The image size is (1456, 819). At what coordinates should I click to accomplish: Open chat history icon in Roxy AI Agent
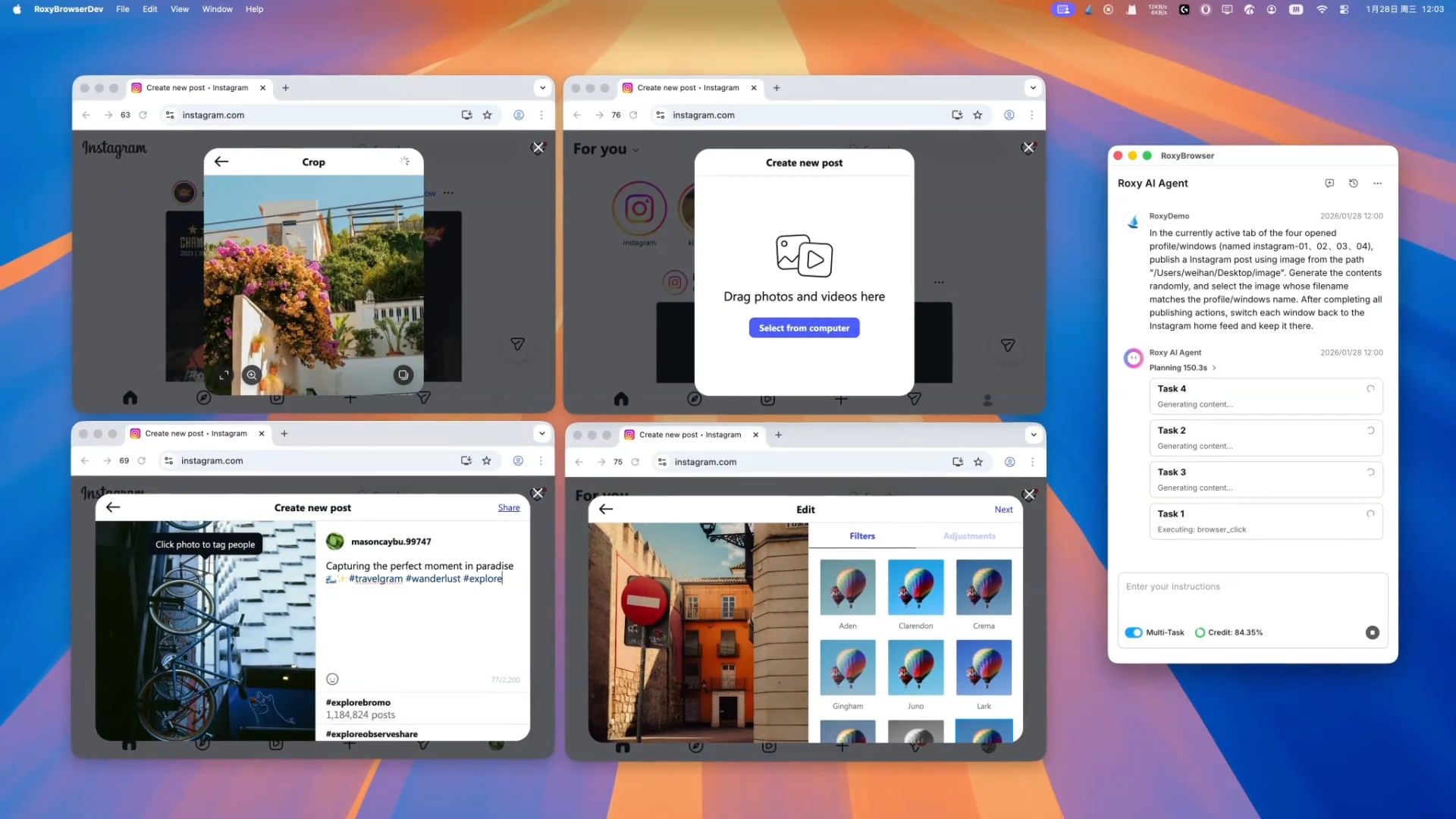click(1354, 184)
